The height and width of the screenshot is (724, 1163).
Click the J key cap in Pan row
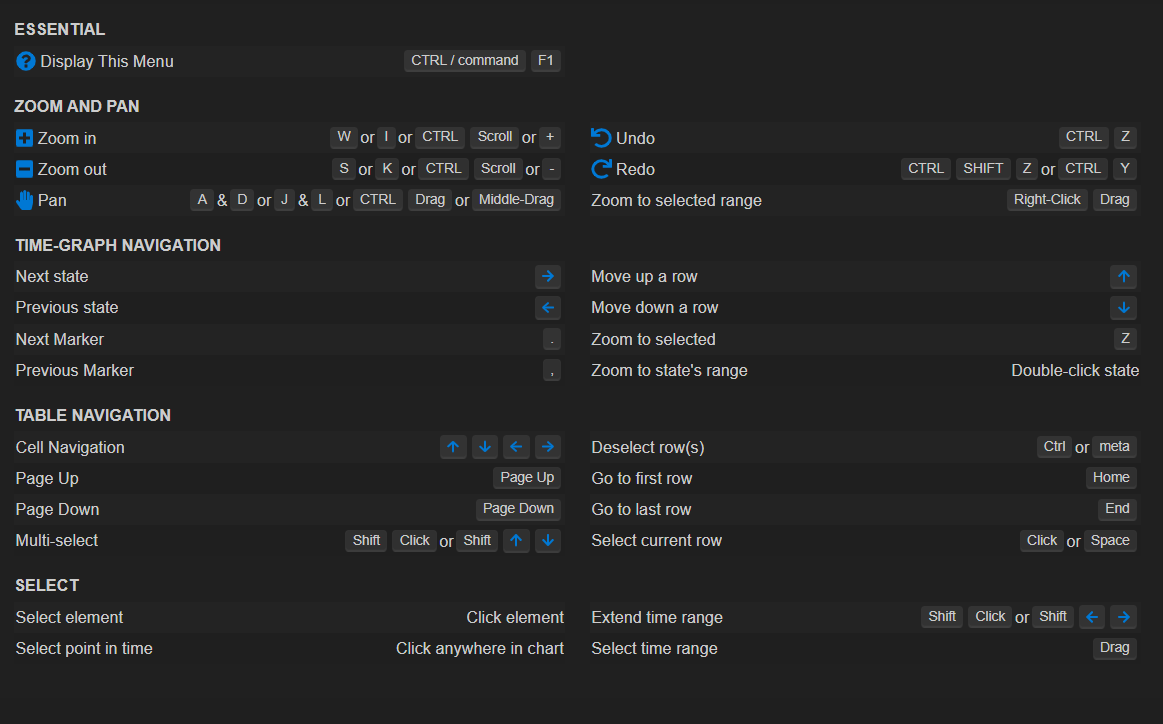(x=284, y=200)
